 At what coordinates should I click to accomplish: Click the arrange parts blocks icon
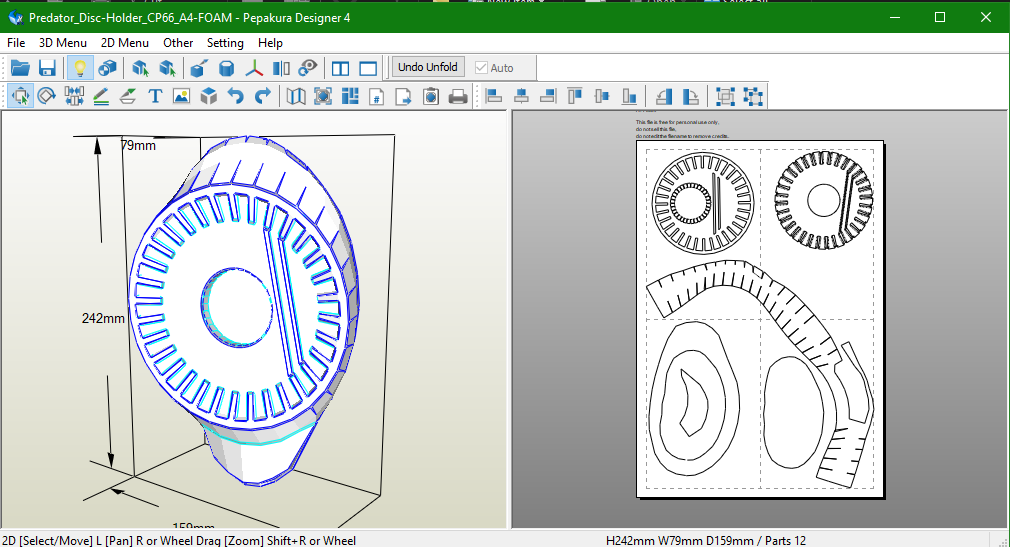coord(350,96)
